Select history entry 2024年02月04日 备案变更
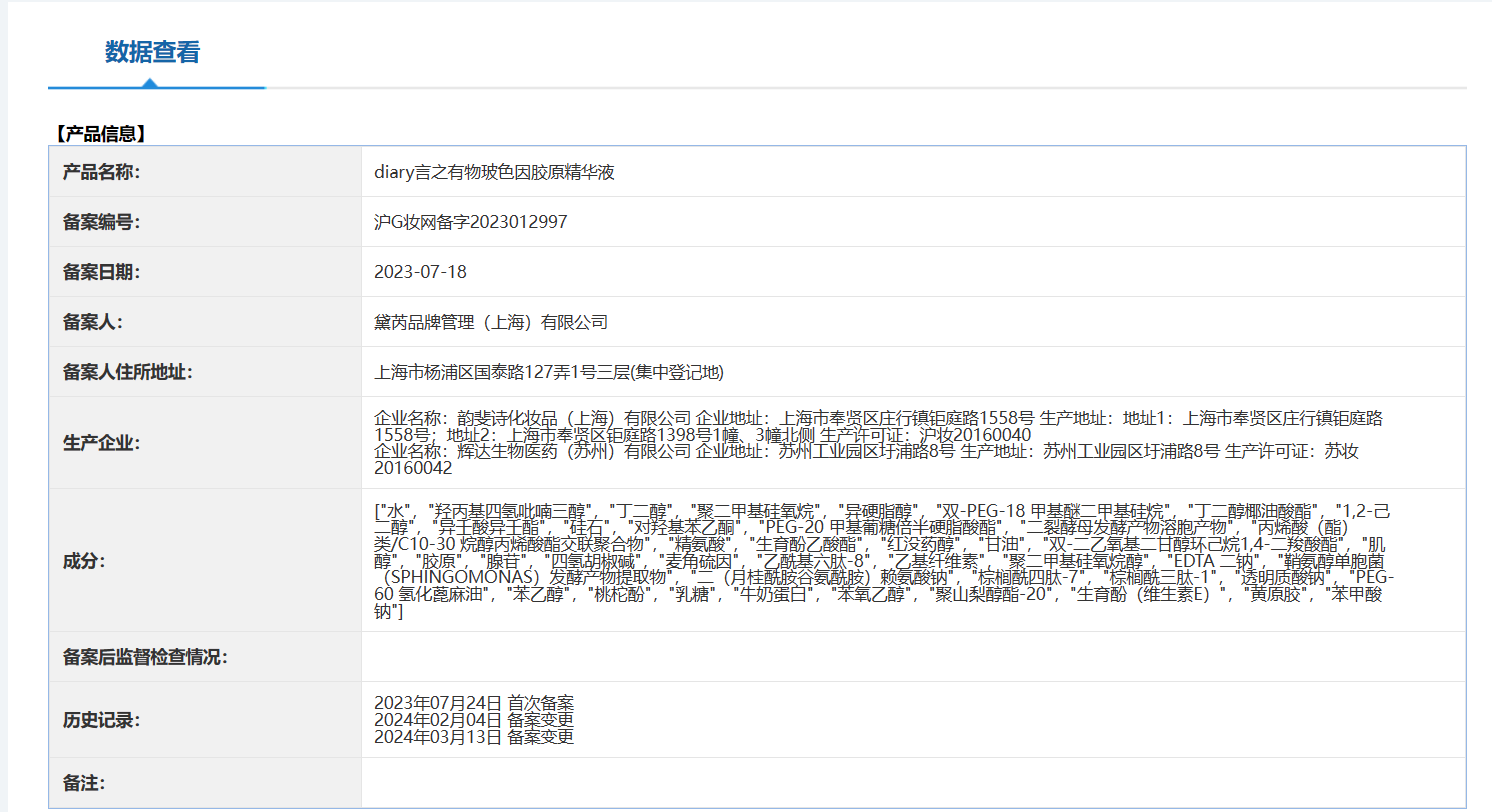 tap(474, 720)
